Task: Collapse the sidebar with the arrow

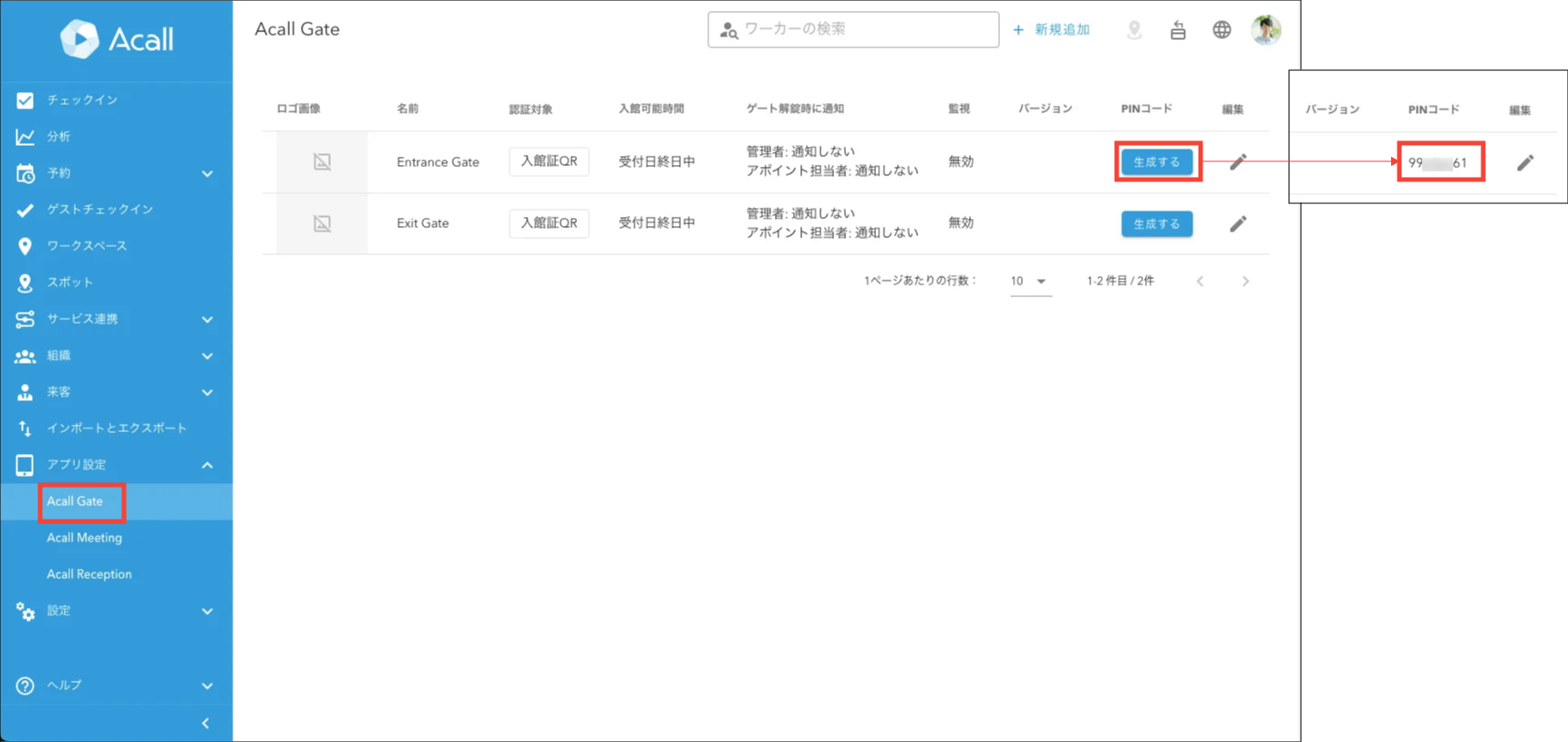Action: pos(206,723)
